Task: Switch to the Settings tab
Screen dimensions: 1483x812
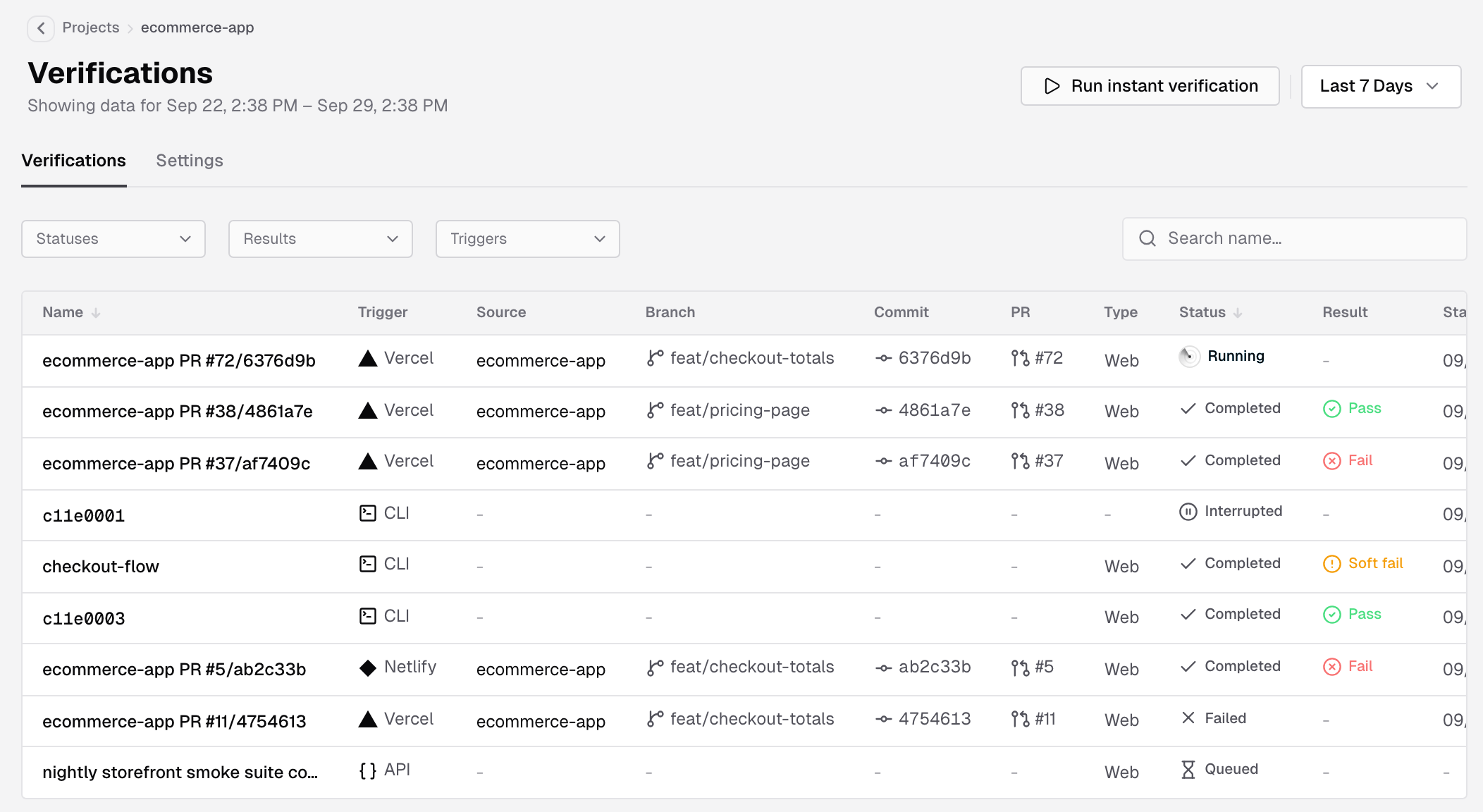Action: point(190,161)
